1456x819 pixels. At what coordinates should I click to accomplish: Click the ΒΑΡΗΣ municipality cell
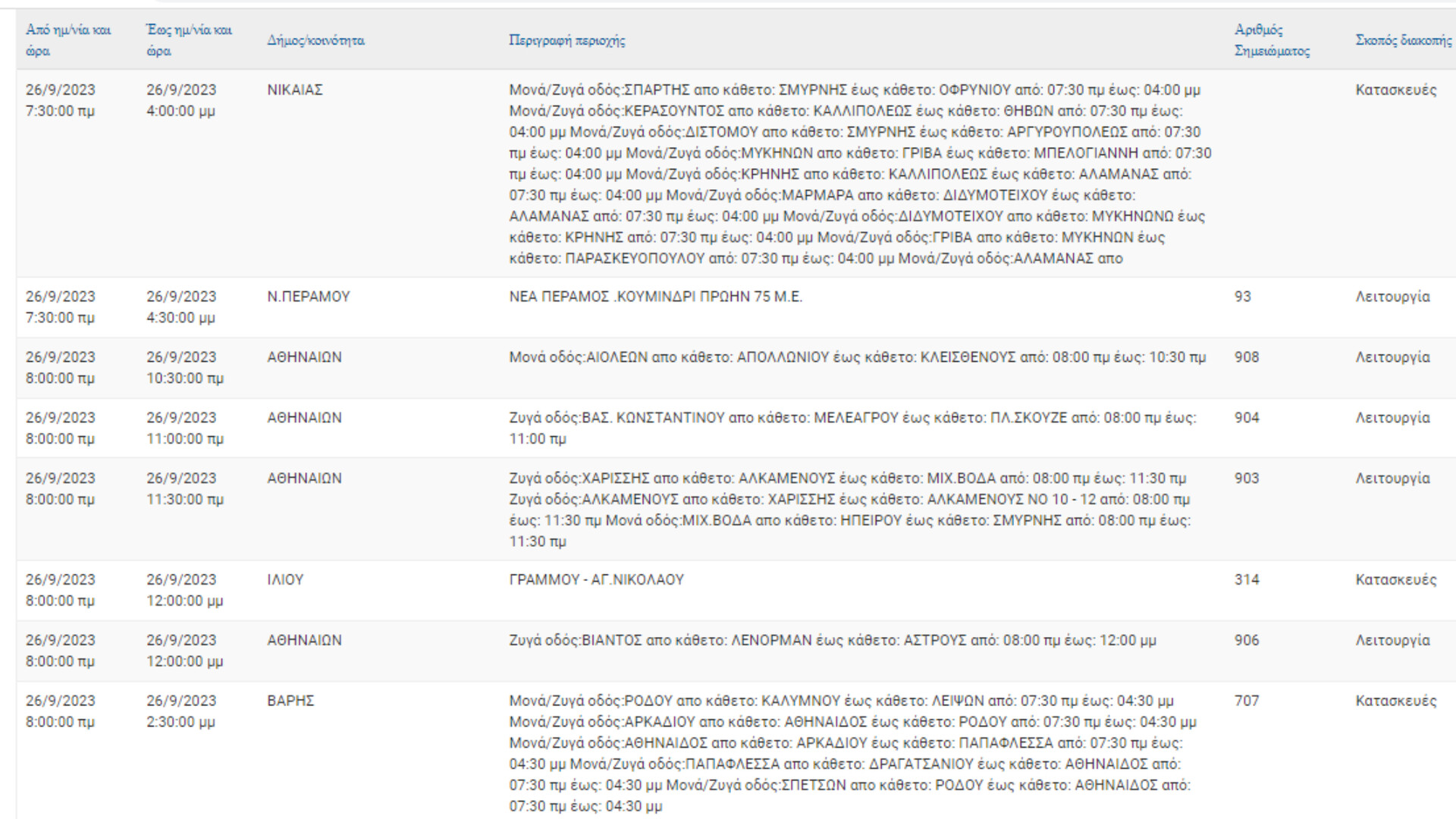[290, 701]
